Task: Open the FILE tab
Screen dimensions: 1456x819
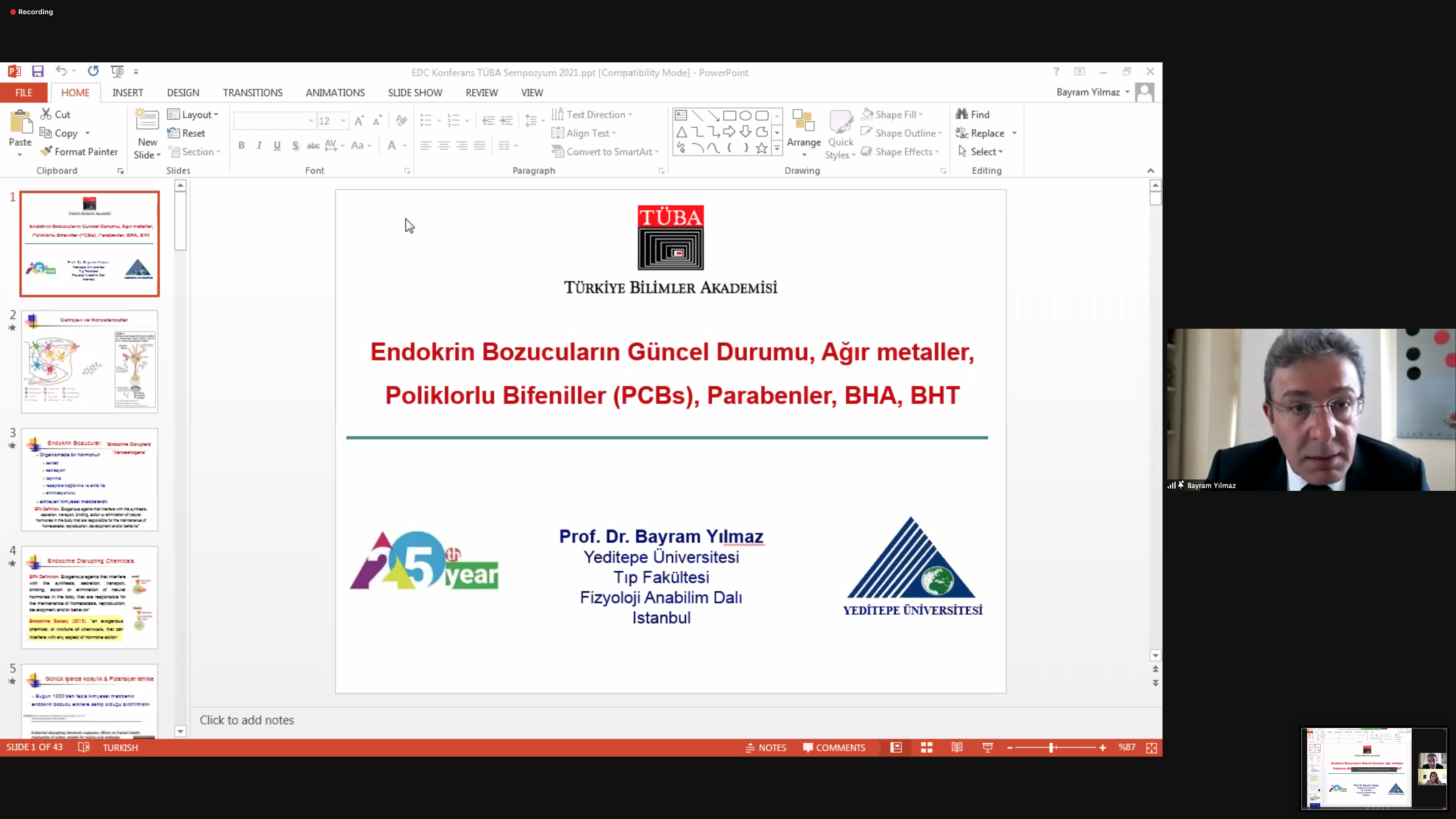Action: click(24, 93)
